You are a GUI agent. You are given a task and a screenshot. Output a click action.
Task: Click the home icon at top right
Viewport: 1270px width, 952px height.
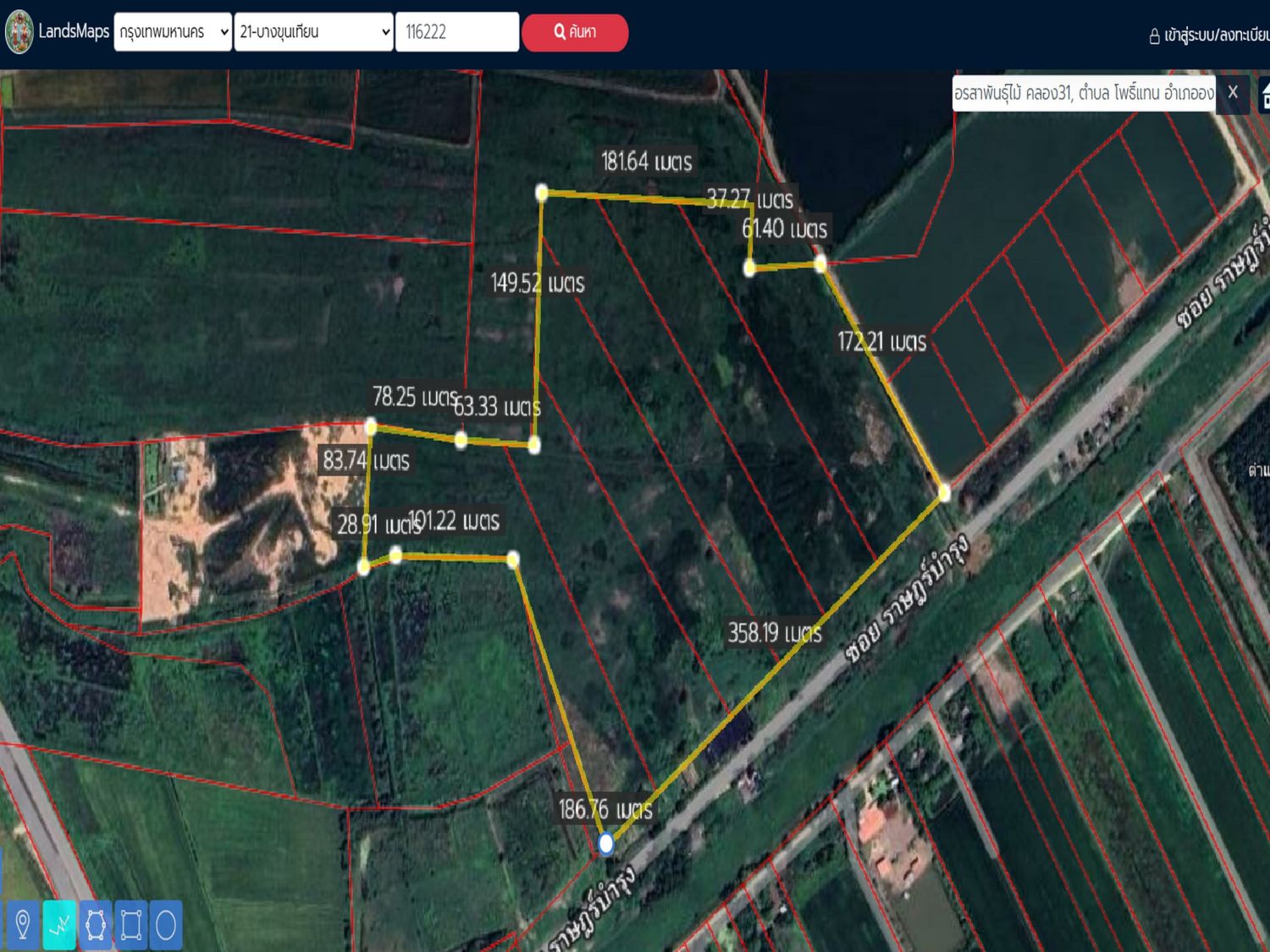(x=1266, y=94)
